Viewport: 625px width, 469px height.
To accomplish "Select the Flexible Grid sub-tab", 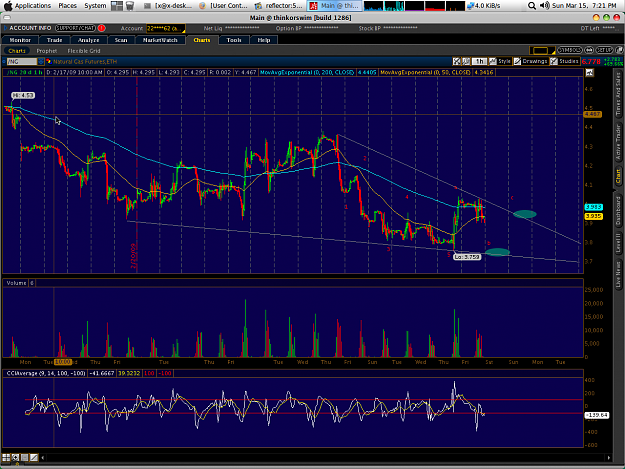I will tap(84, 51).
